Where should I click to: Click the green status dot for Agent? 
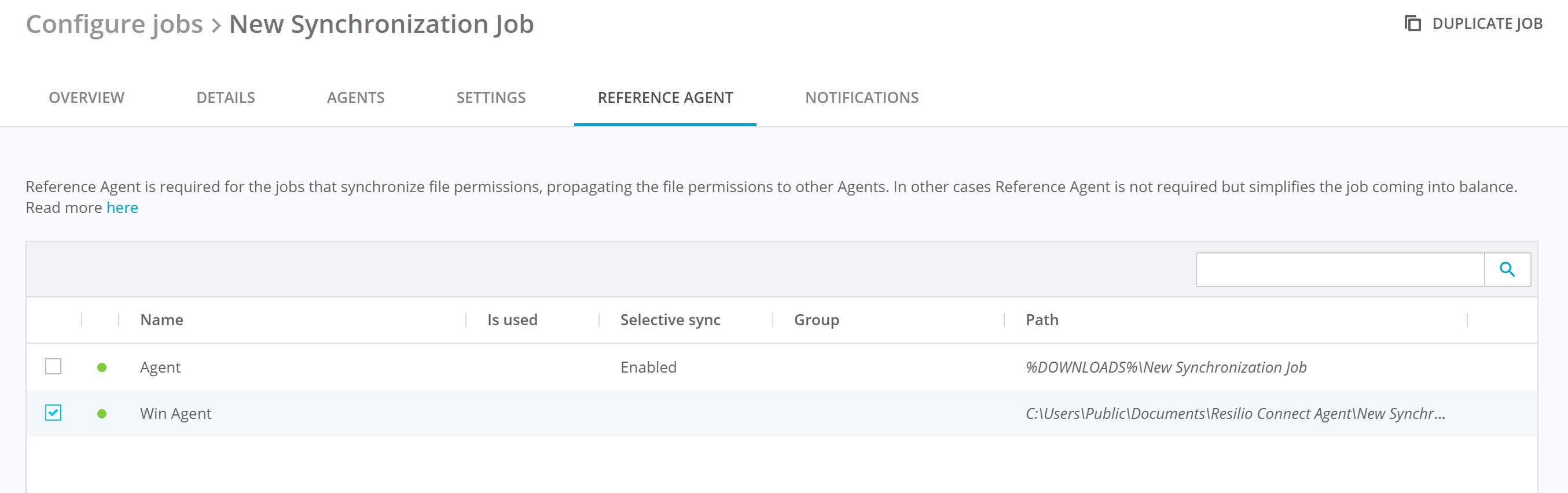coord(102,367)
